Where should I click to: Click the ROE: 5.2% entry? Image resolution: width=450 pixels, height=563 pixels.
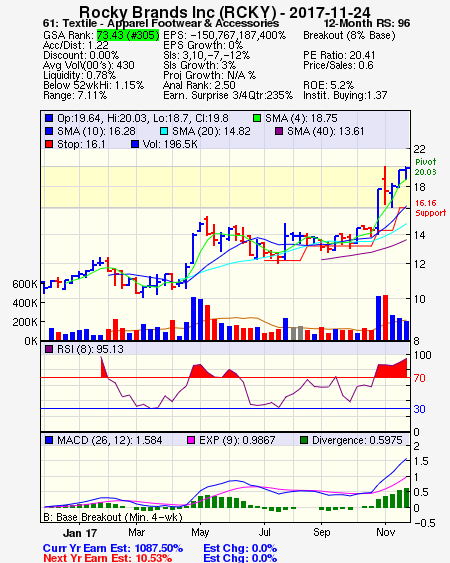(x=329, y=85)
